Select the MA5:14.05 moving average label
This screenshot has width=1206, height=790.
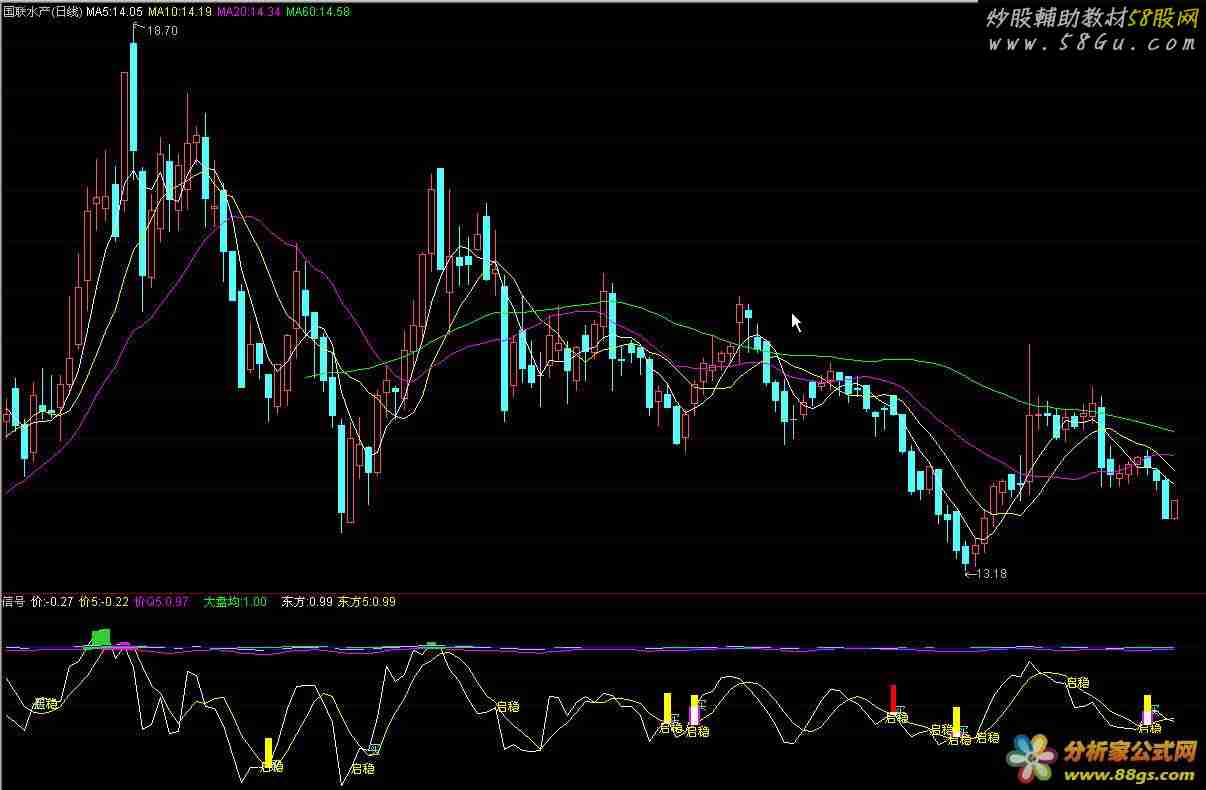pos(114,12)
